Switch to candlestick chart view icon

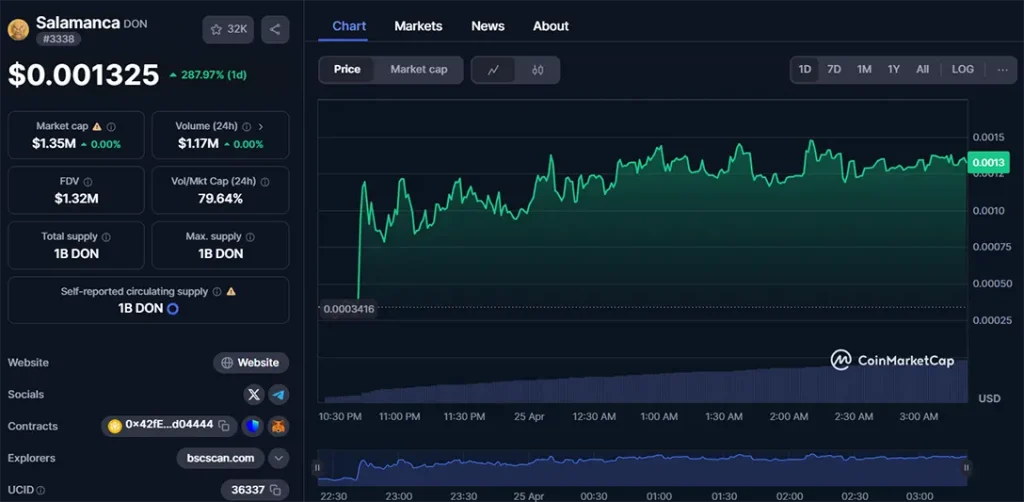[x=537, y=70]
